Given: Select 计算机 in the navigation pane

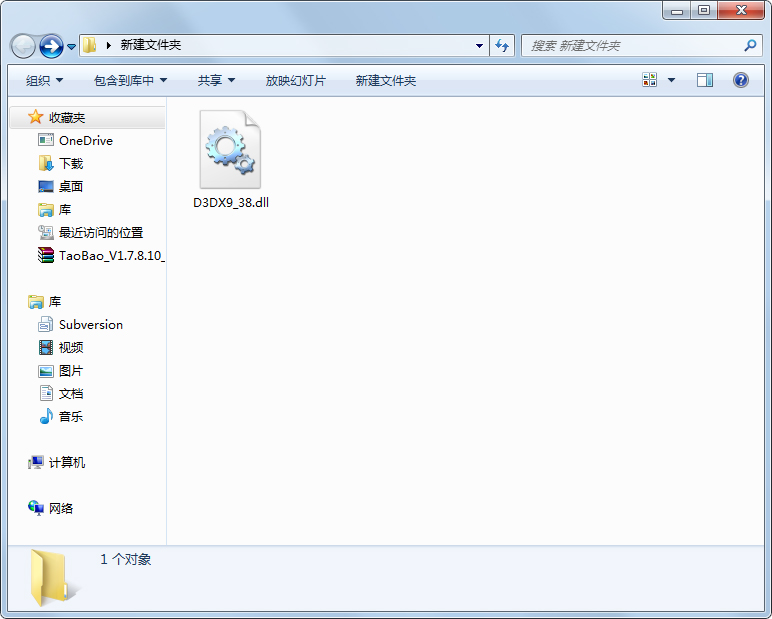Looking at the screenshot, I should click(67, 463).
